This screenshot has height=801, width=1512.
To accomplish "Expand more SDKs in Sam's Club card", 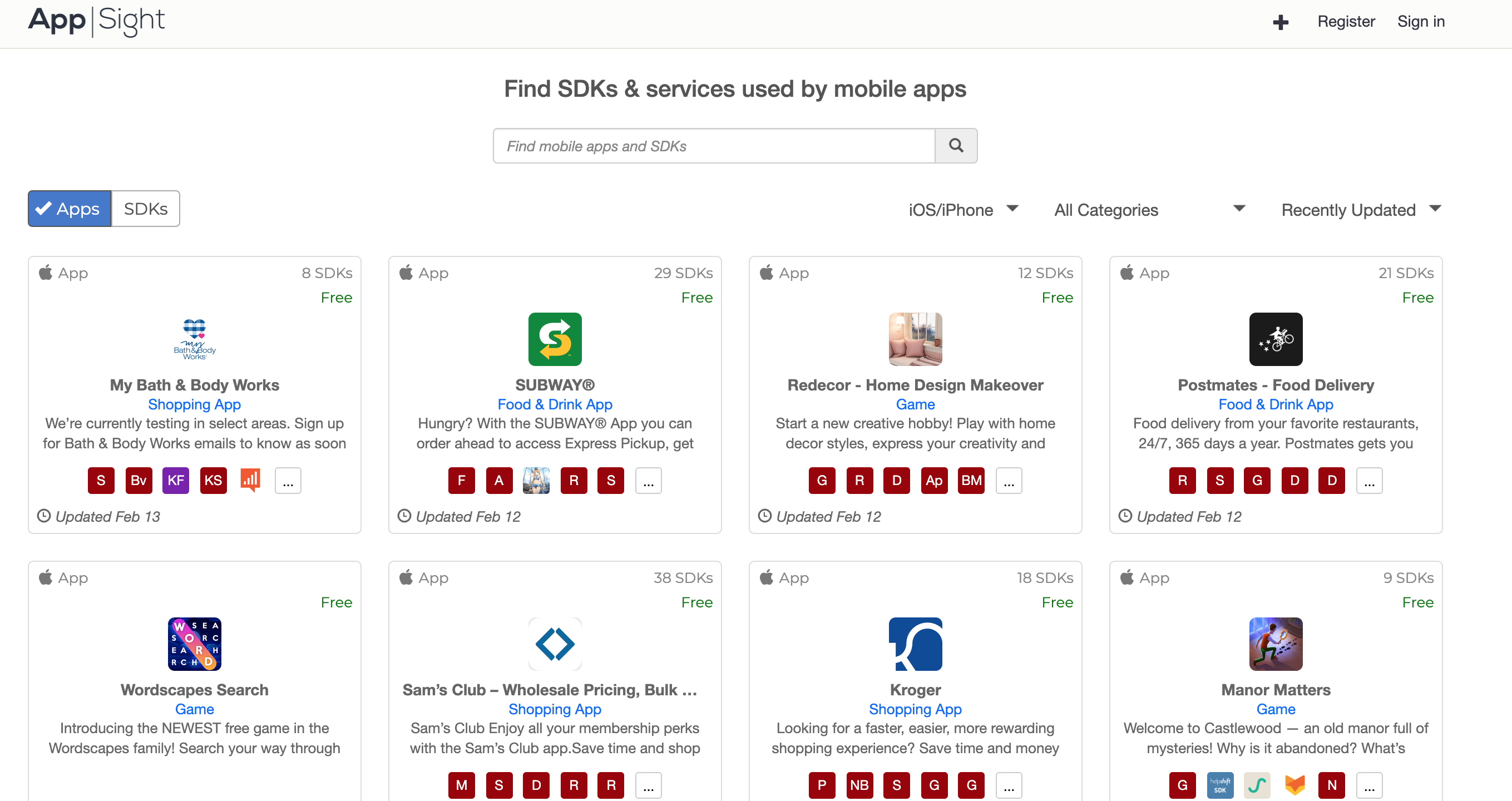I will click(648, 785).
